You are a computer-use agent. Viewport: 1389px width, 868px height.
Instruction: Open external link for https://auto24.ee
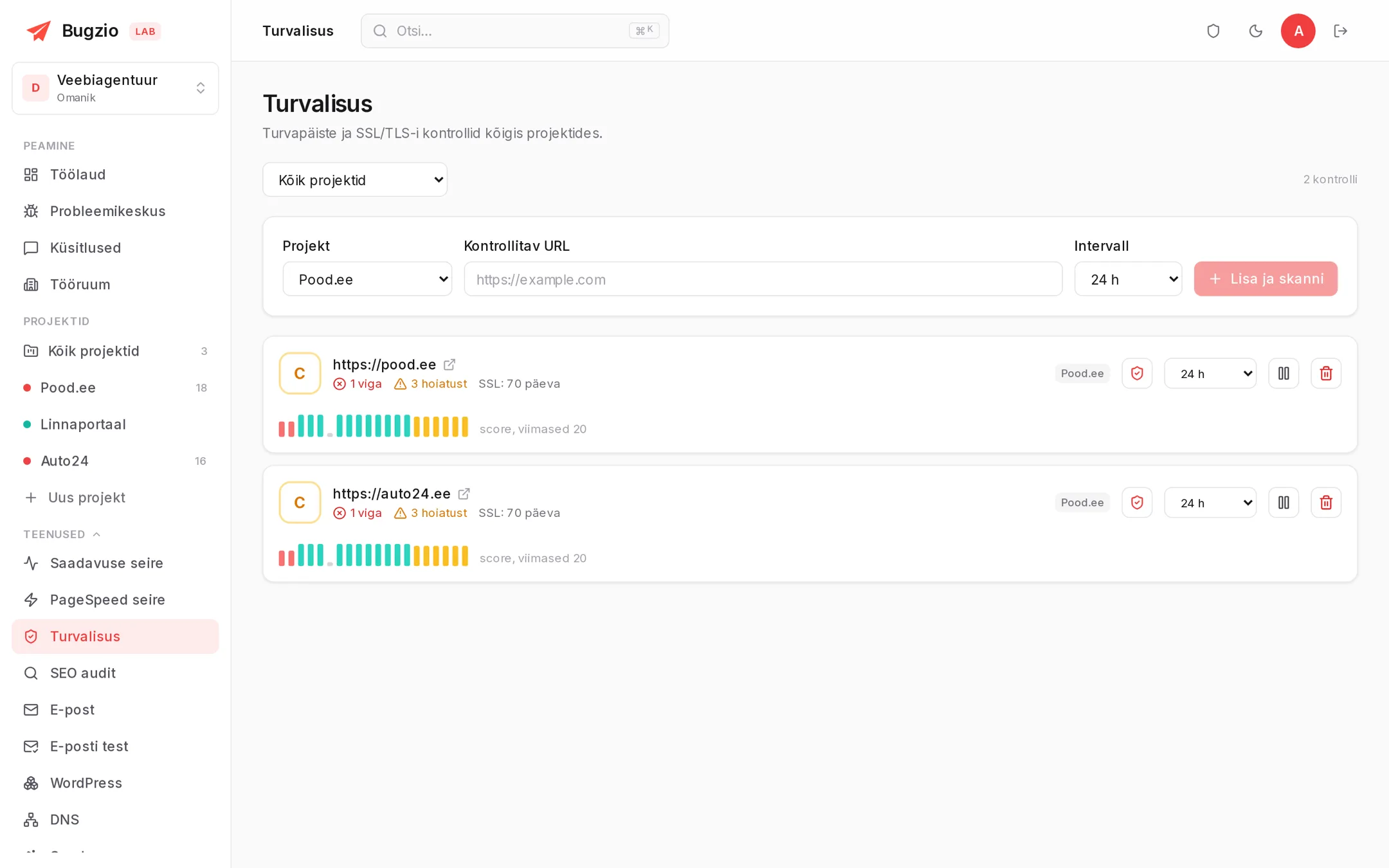(x=464, y=494)
